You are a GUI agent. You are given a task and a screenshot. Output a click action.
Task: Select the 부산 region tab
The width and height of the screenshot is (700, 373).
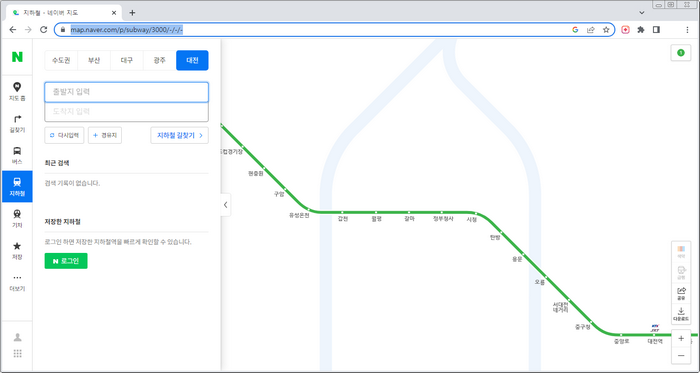pyautogui.click(x=94, y=60)
